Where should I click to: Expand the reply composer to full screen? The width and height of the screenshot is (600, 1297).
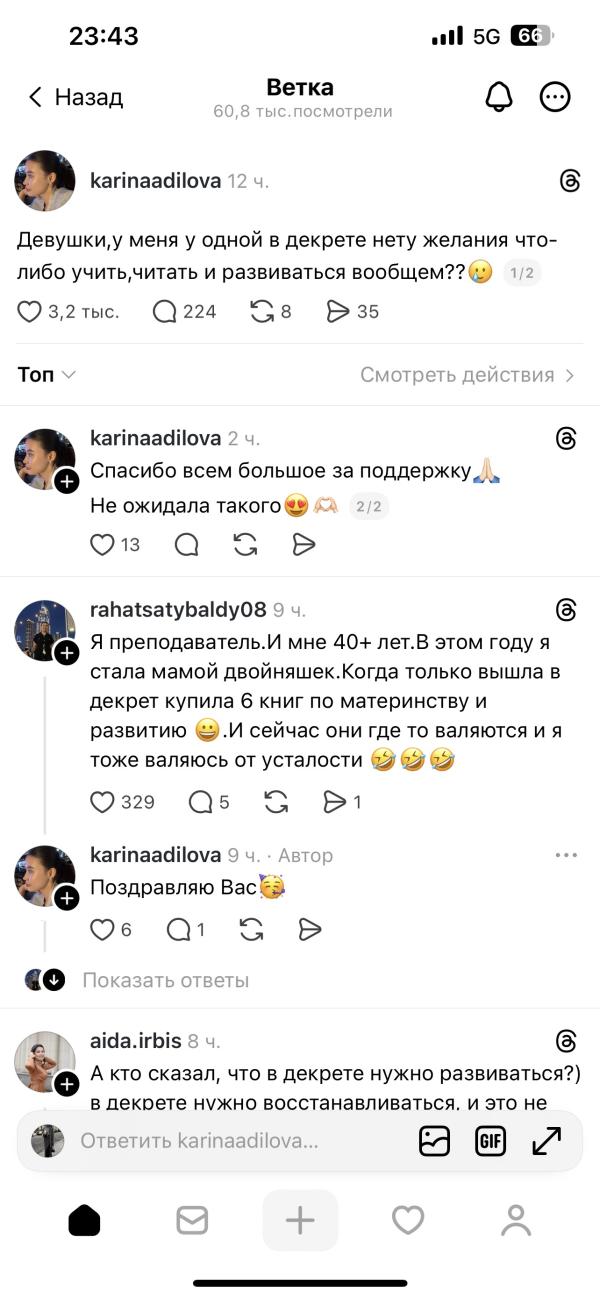pyautogui.click(x=547, y=1140)
